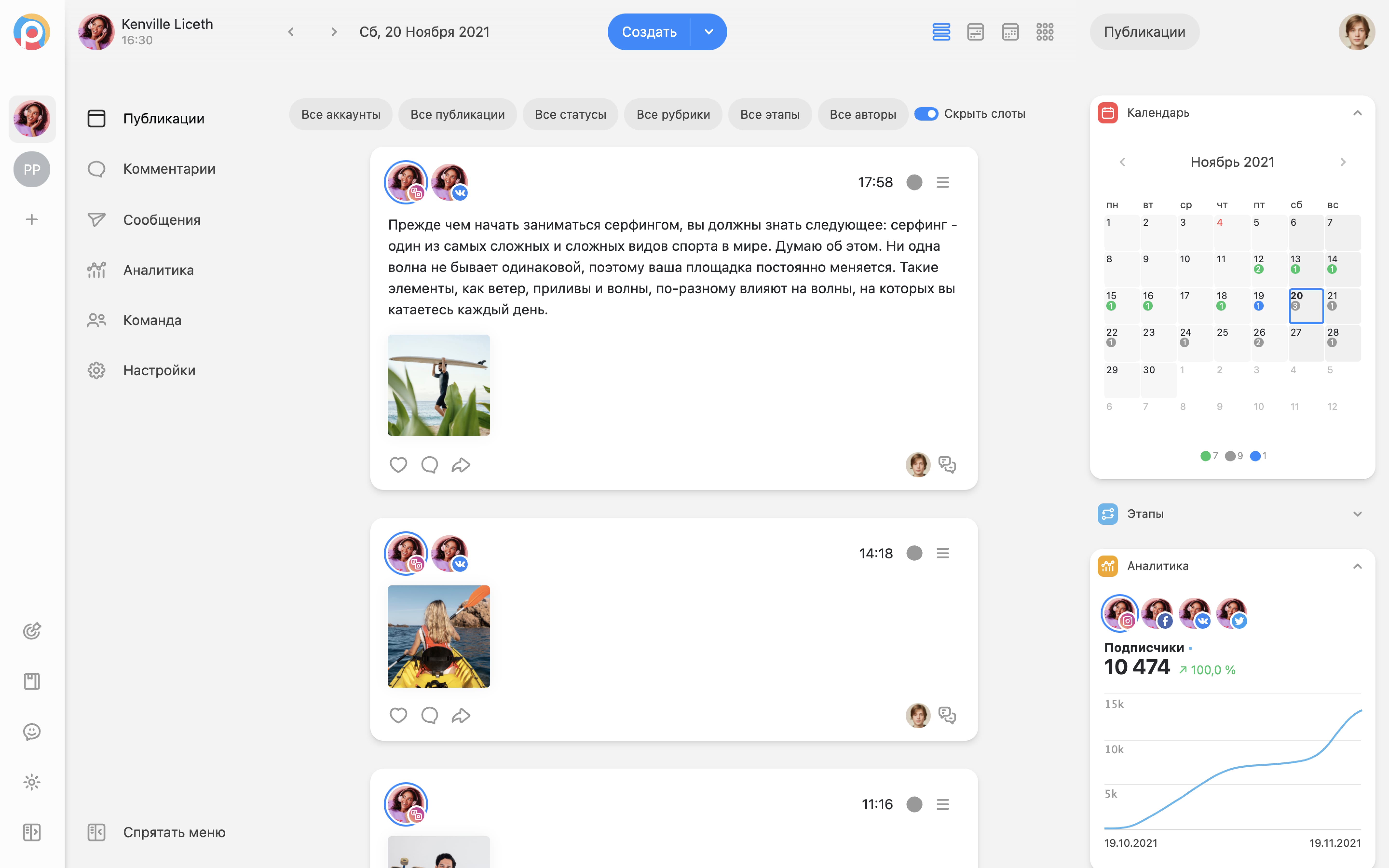Open the 11:16 post options menu
This screenshot has width=1389, height=868.
click(942, 804)
